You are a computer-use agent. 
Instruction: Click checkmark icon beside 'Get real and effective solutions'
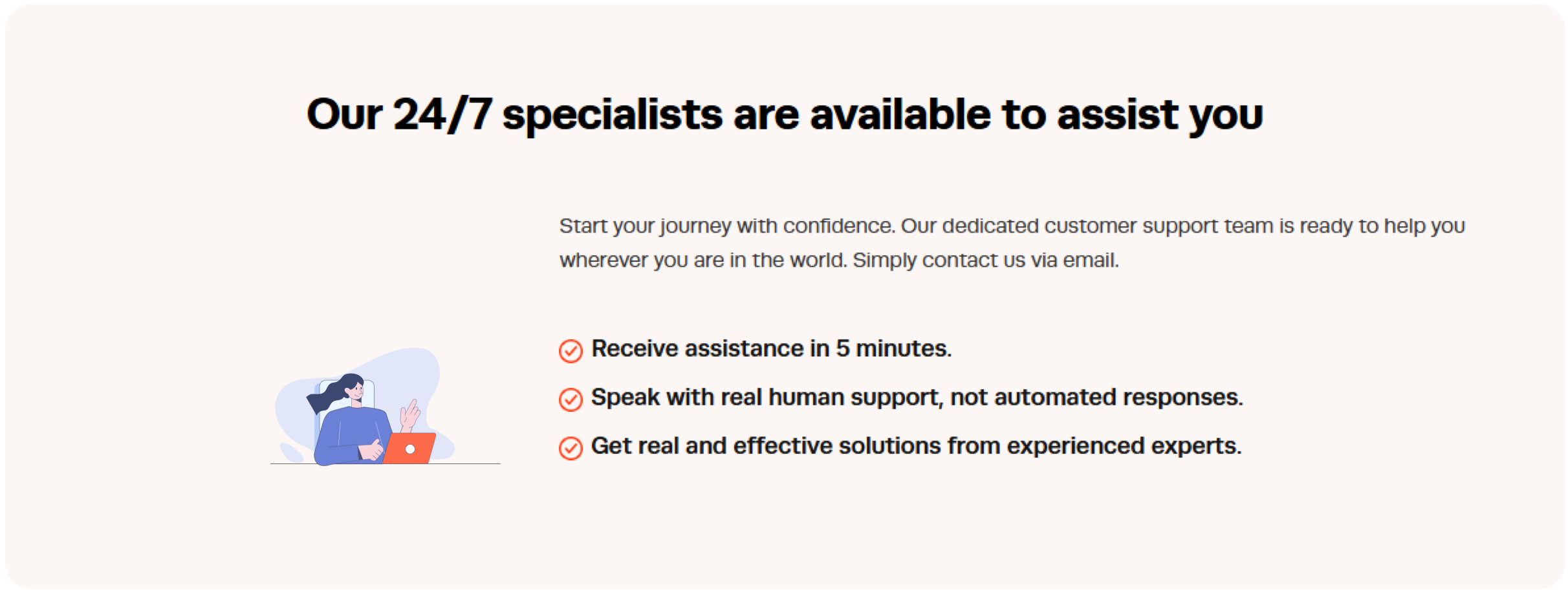(x=571, y=447)
